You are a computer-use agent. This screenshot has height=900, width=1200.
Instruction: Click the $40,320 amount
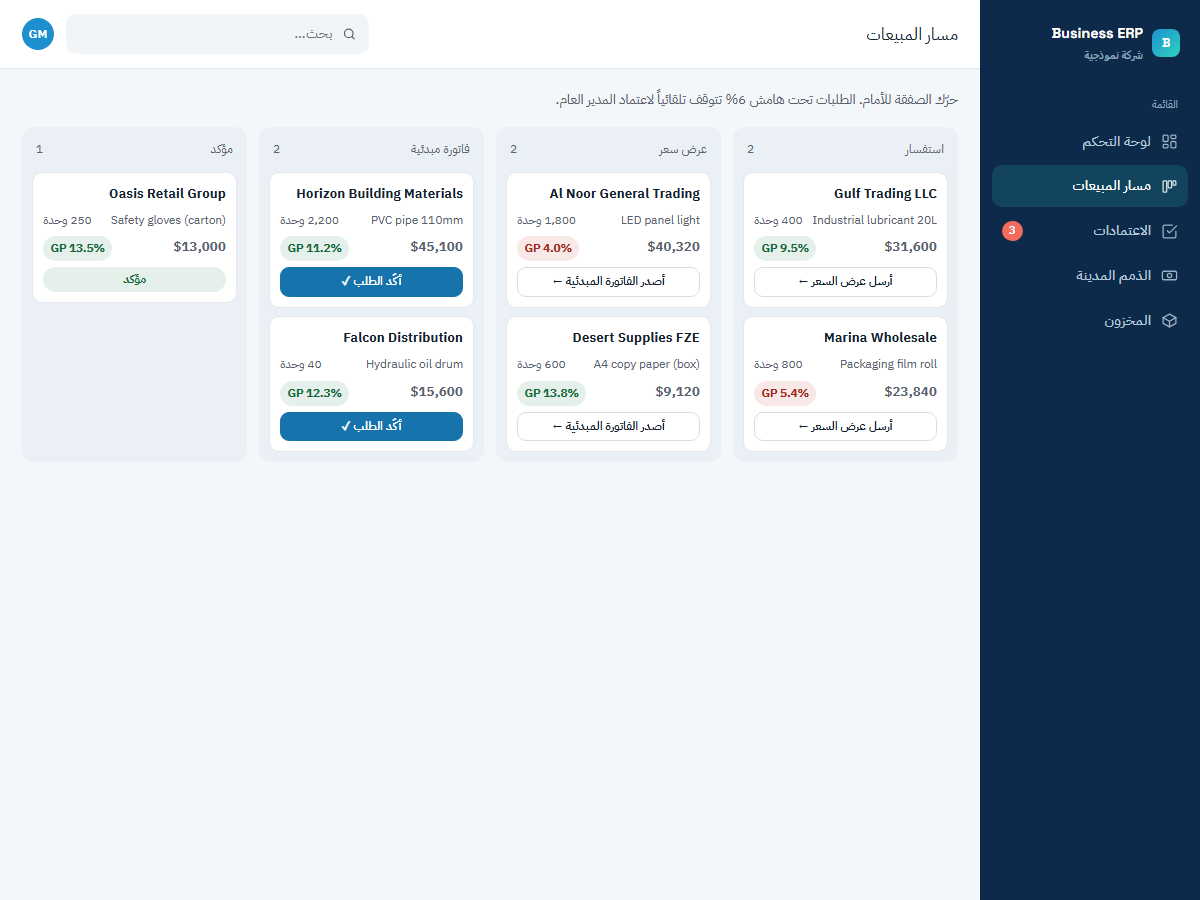[673, 247]
